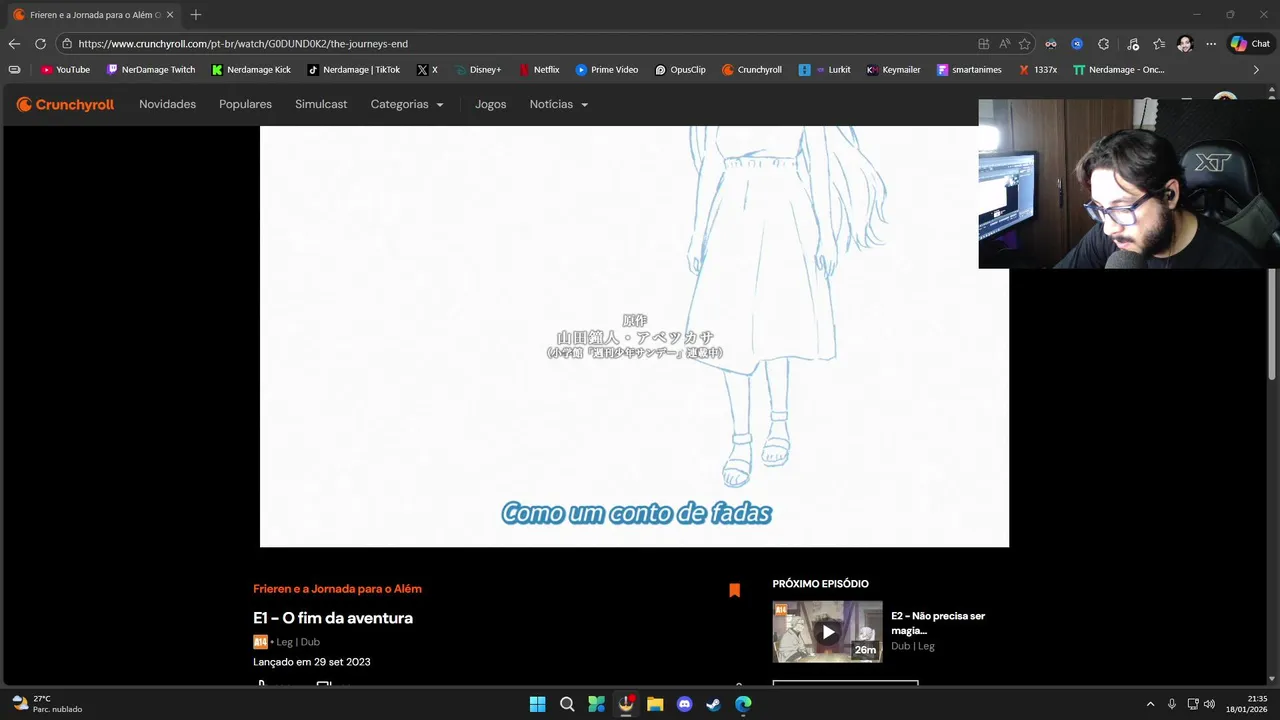The width and height of the screenshot is (1280, 720).
Task: Open the Nerdamage | TikTok bookmark
Action: tap(353, 70)
